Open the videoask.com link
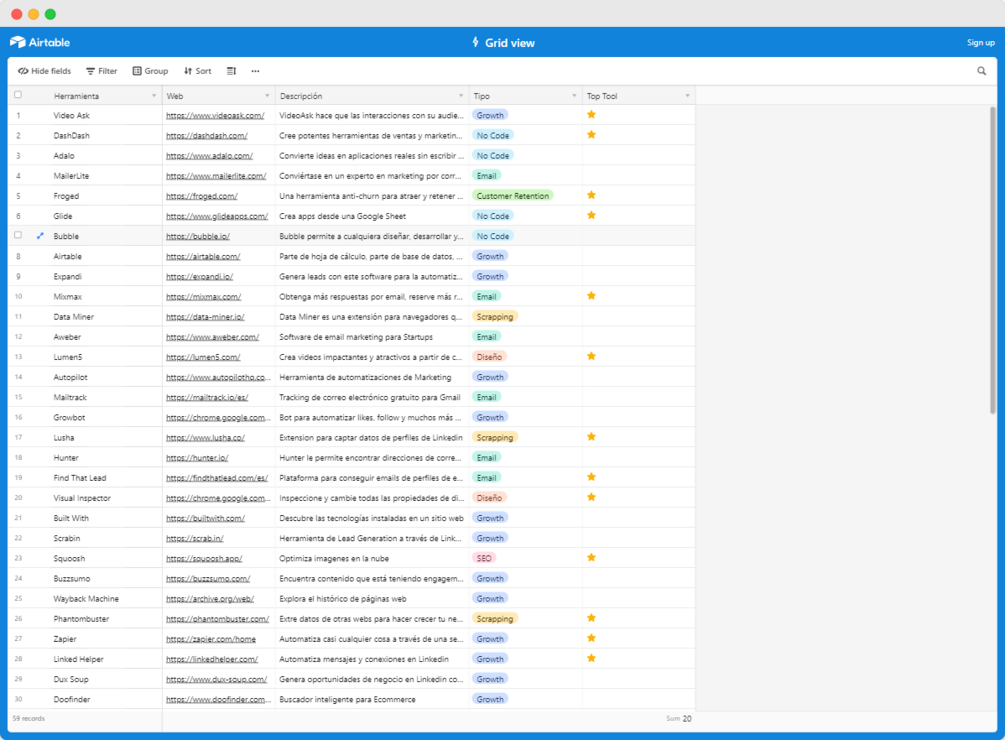 215,116
